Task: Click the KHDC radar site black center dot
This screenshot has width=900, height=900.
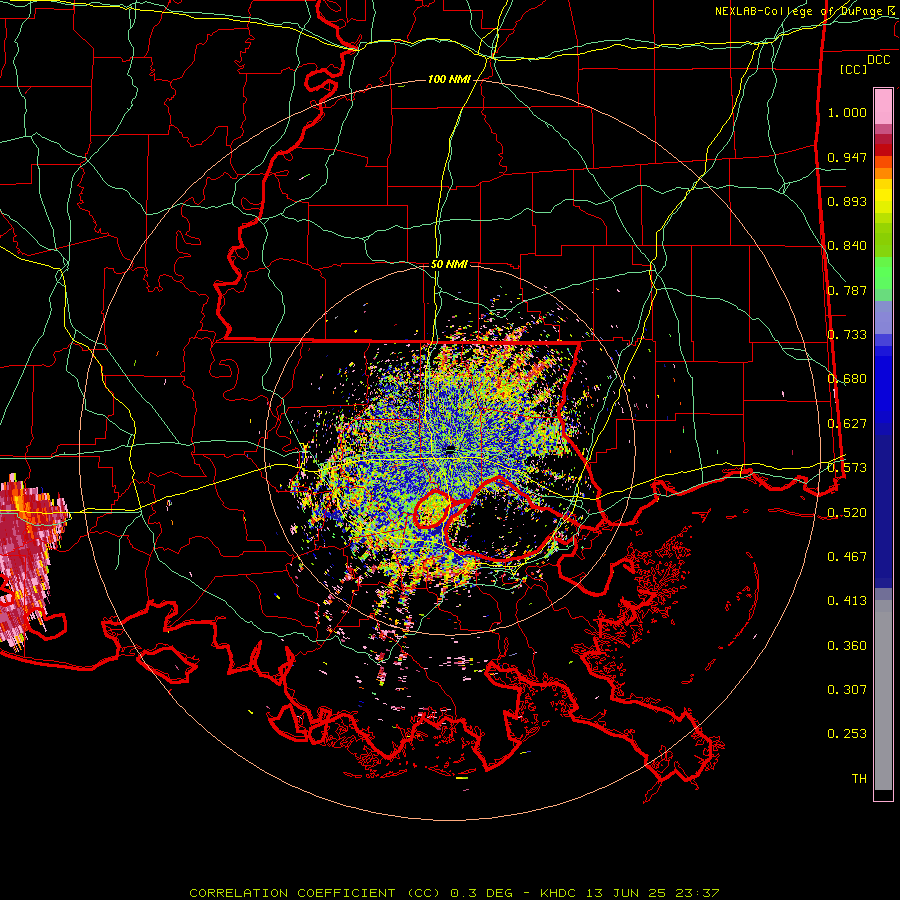Action: [x=450, y=449]
